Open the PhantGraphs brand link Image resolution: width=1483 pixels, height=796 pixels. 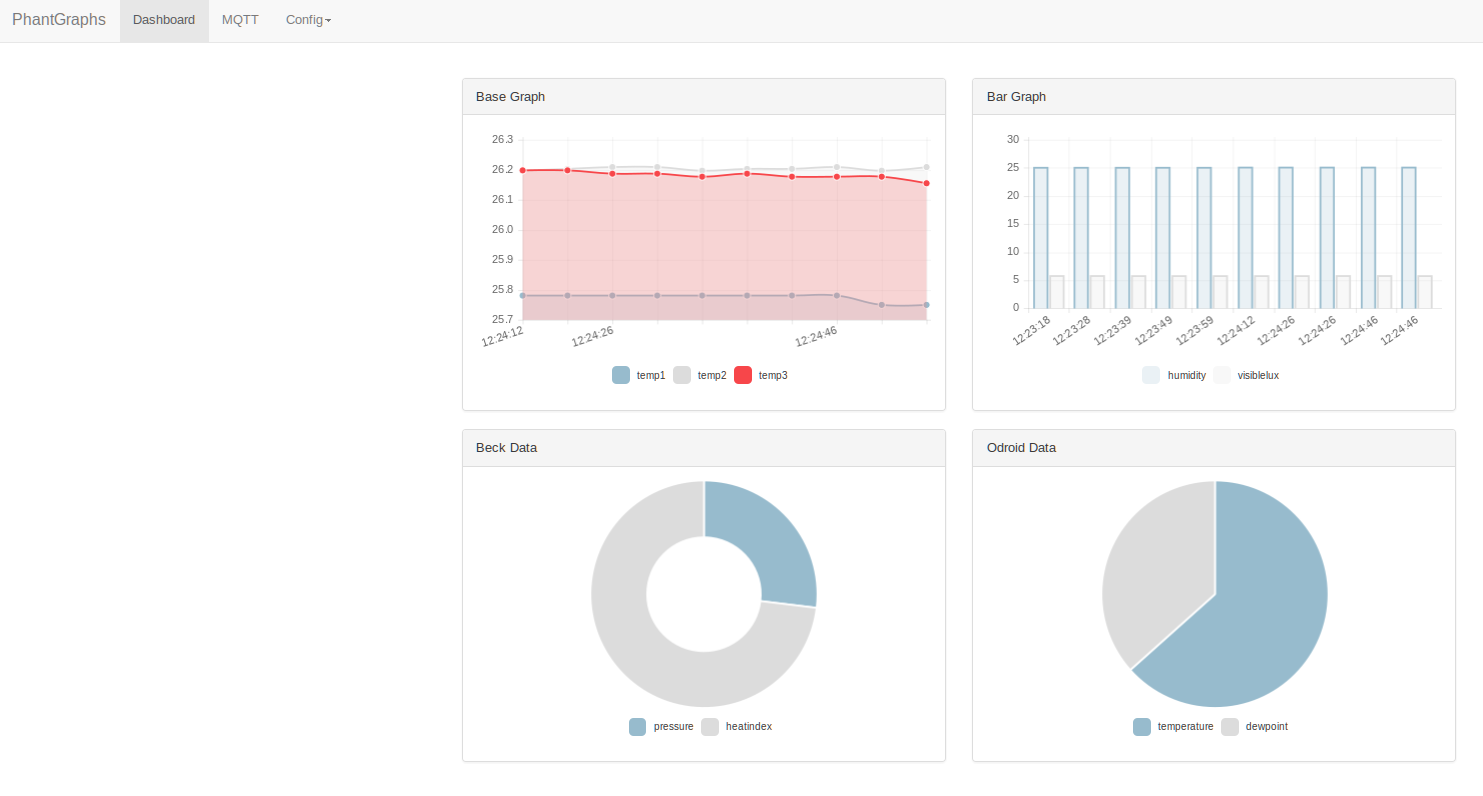(x=59, y=20)
